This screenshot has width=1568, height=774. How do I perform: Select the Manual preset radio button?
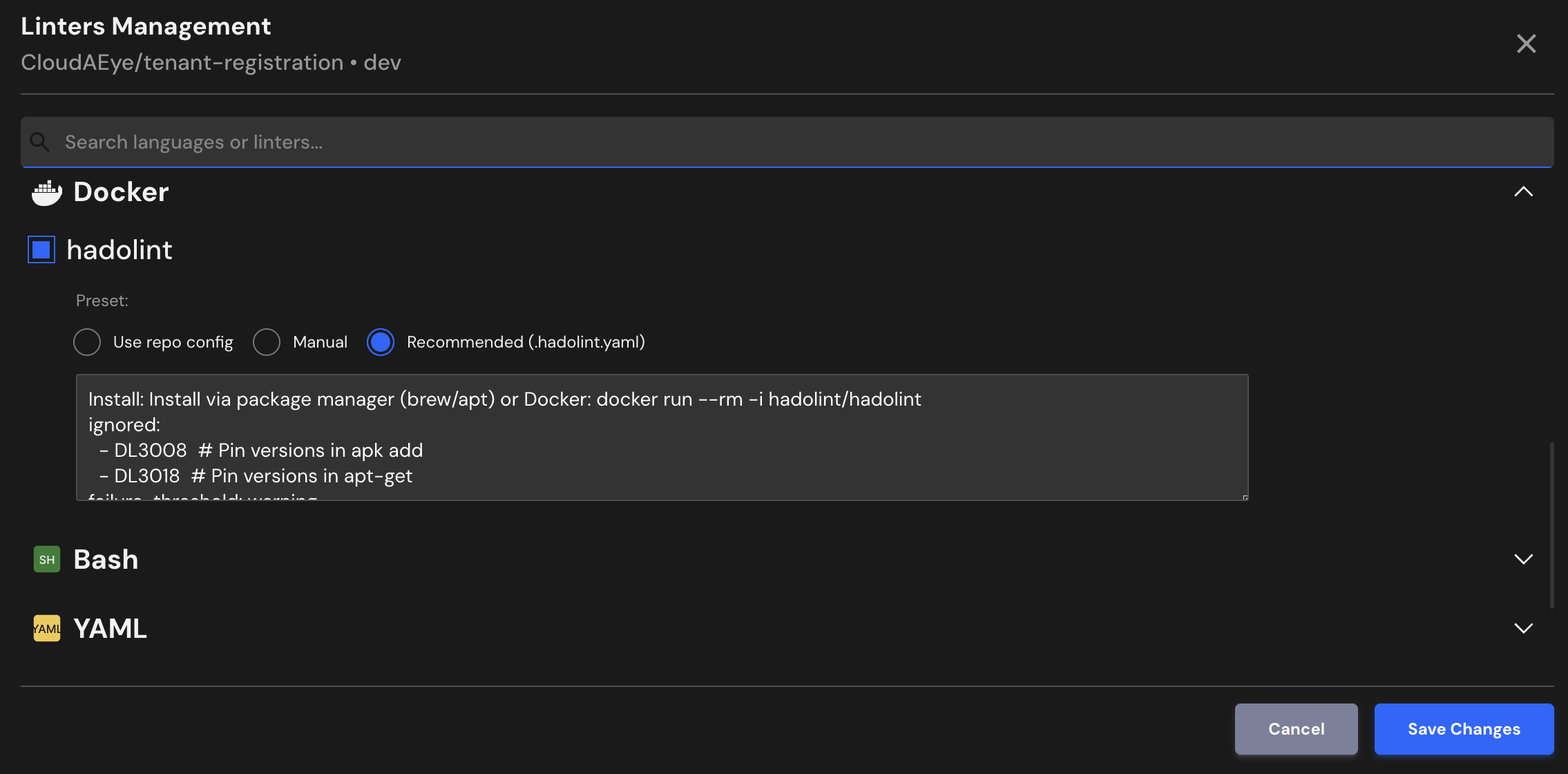[267, 342]
